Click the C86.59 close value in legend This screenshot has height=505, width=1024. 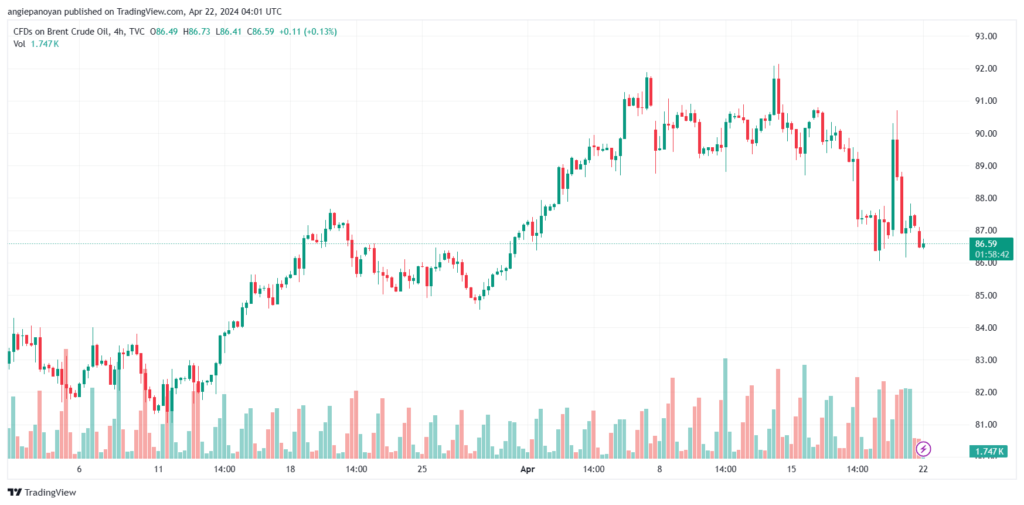[261, 31]
